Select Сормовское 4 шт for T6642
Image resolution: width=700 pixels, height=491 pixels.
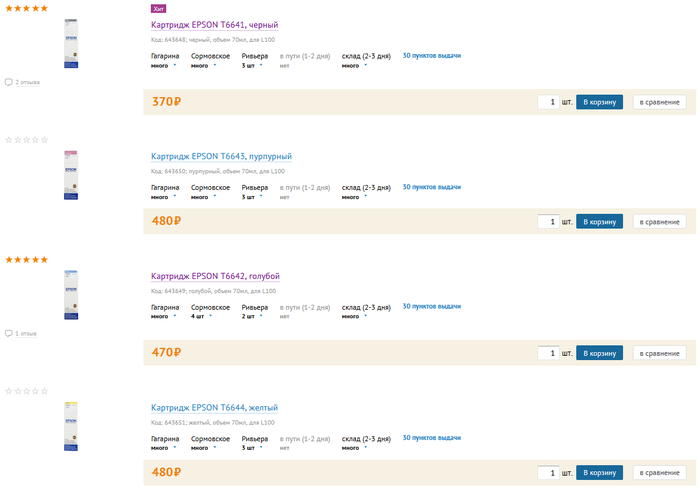tap(210, 312)
